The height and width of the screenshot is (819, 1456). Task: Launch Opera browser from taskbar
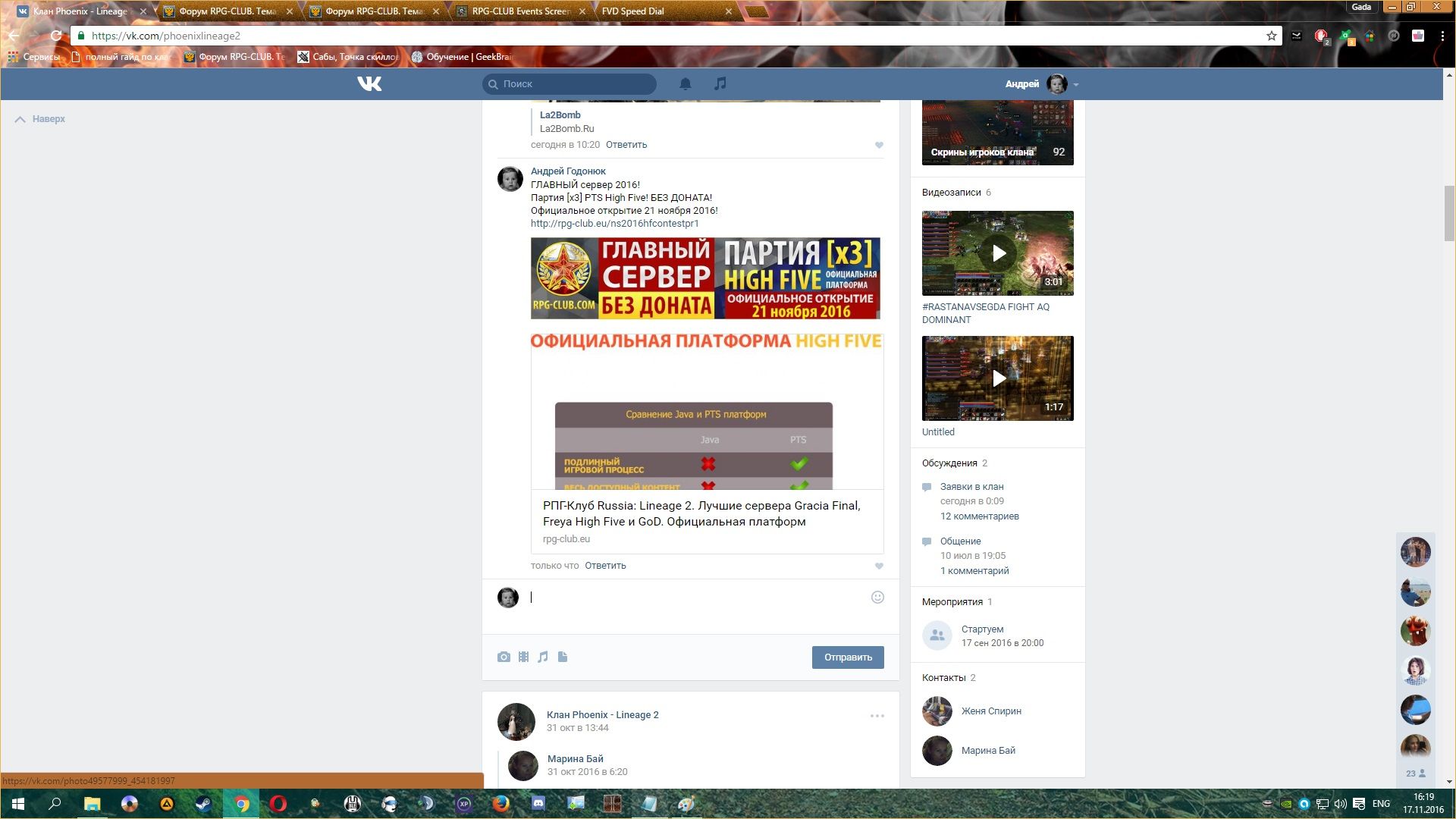[278, 804]
